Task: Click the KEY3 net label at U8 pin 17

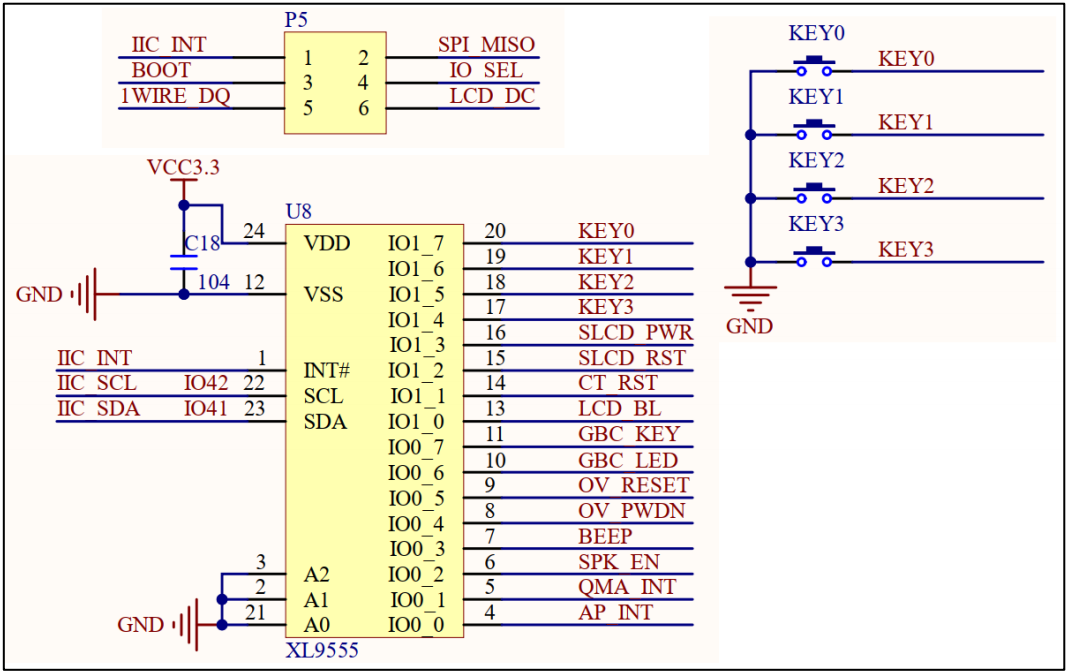Action: [606, 307]
